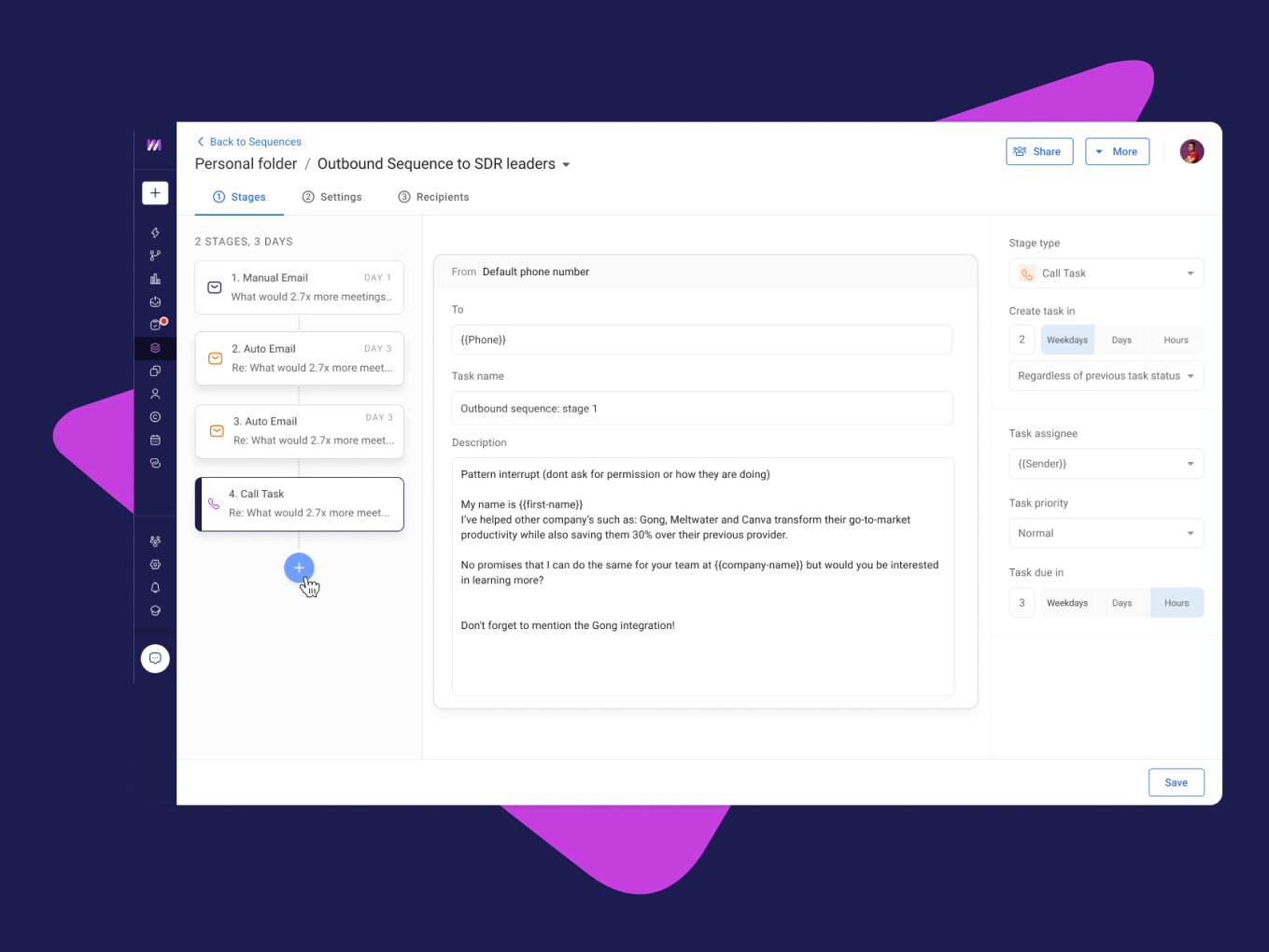Open the tasks clipboard icon with notification dot
This screenshot has height=952, width=1269.
[x=155, y=324]
